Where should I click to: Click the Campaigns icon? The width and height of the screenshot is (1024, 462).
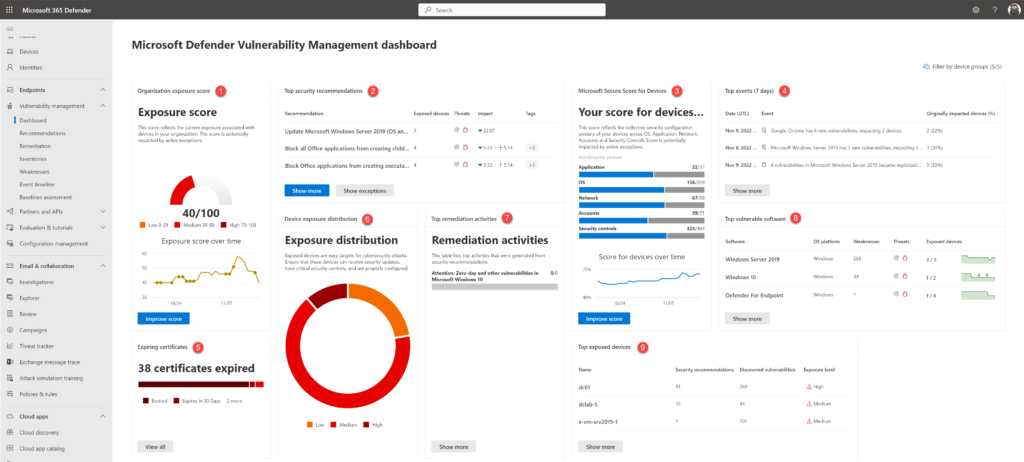(10, 330)
